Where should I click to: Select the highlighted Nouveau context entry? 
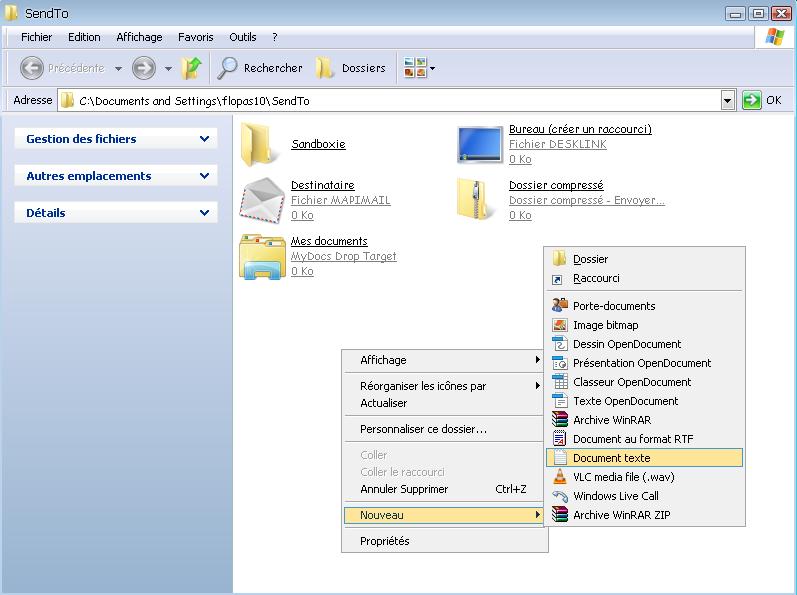tap(444, 515)
